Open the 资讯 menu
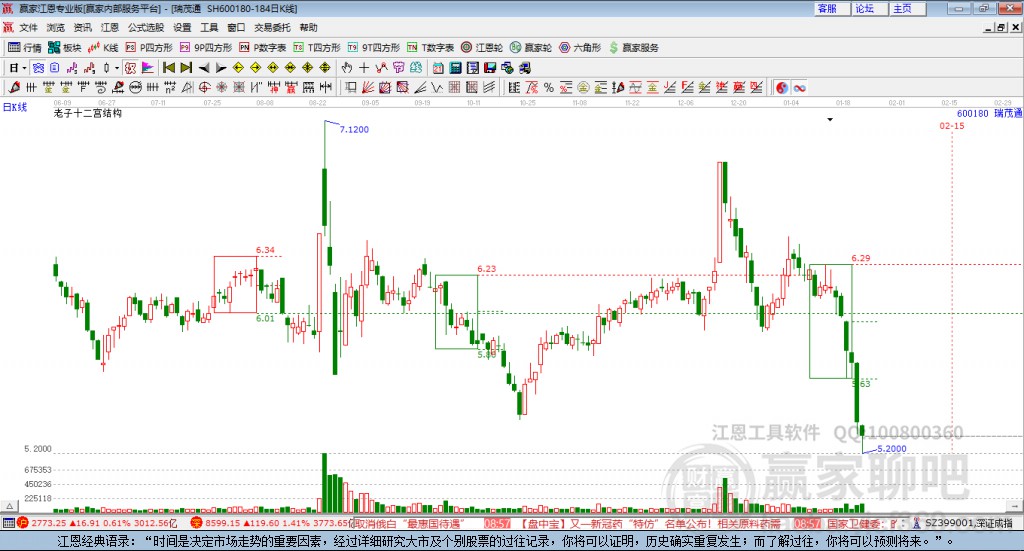This screenshot has width=1024, height=551. 82,27
